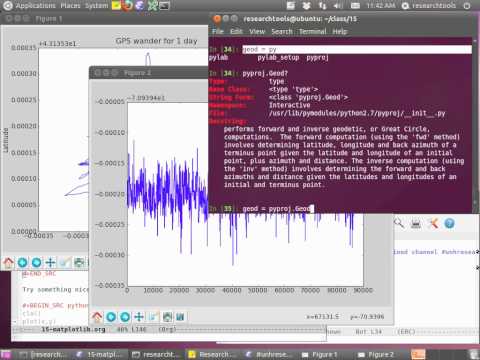The width and height of the screenshot is (480, 360).
Task: Open the Applications menu
Action: pyautogui.click(x=36, y=6)
